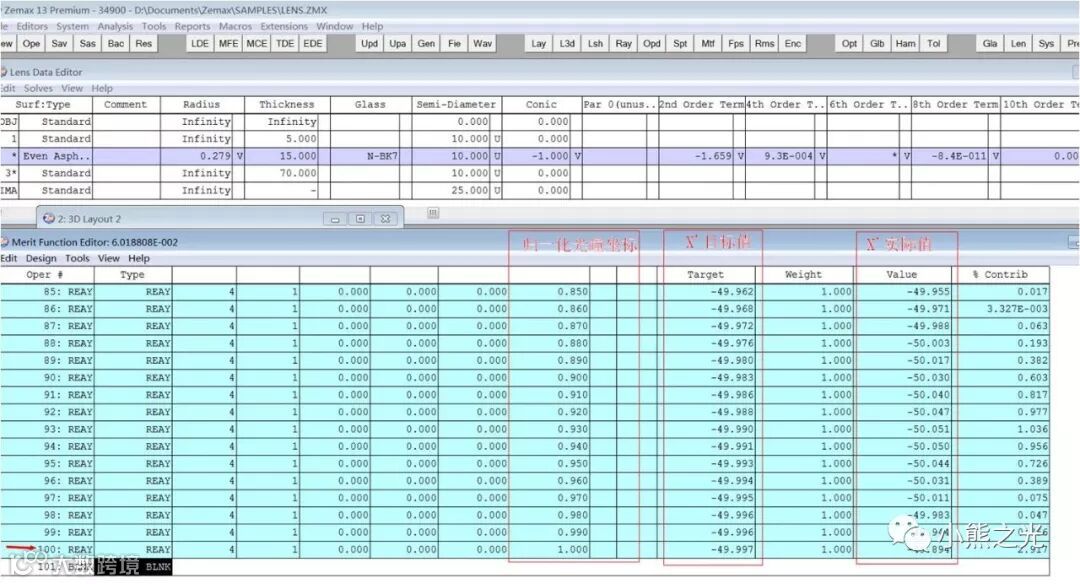
Task: Open Solves menu in Lens Data Editor
Action: point(38,88)
